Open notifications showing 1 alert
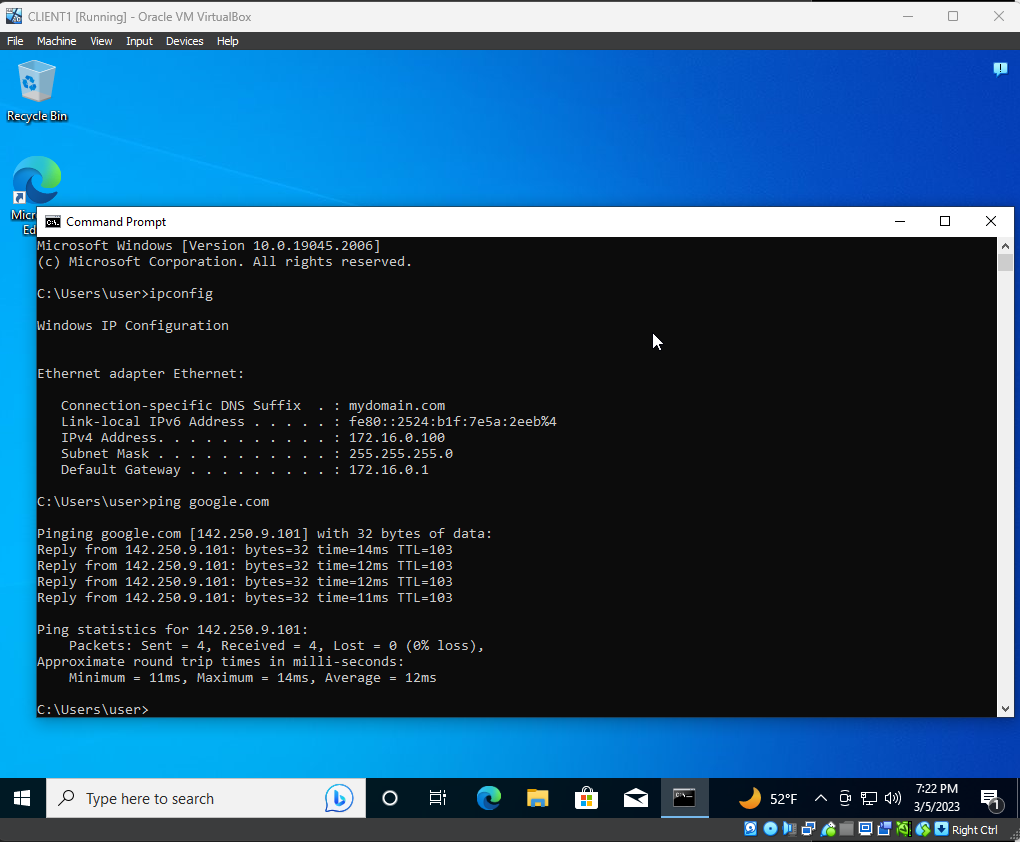 click(993, 800)
